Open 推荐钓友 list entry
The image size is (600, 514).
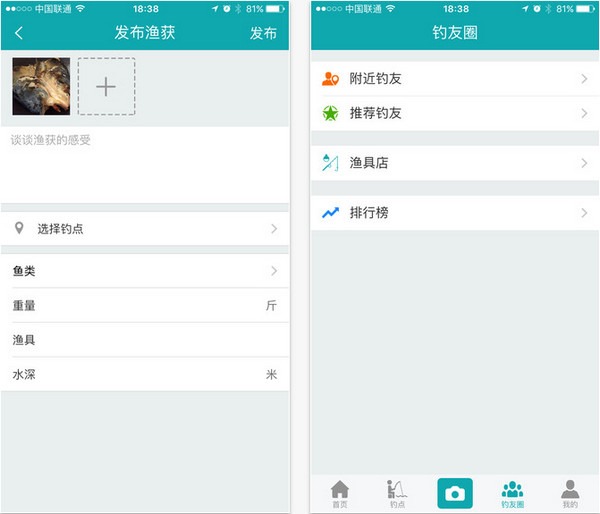pyautogui.click(x=455, y=113)
